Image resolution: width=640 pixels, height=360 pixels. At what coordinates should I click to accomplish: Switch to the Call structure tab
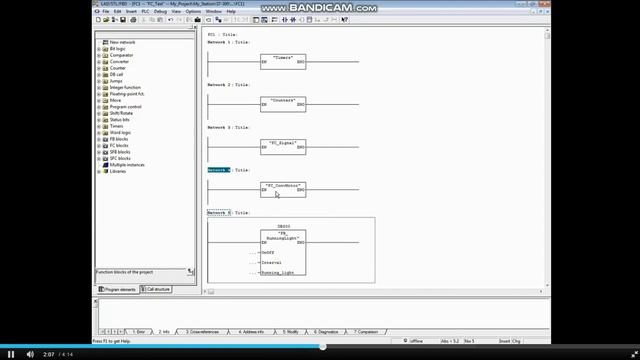(x=156, y=289)
